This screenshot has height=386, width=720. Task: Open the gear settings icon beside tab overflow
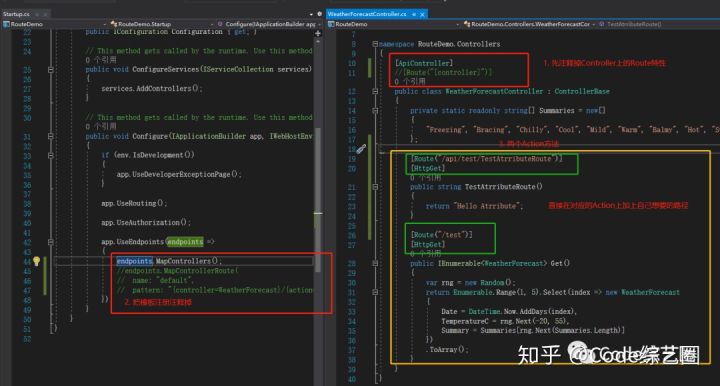[x=320, y=14]
